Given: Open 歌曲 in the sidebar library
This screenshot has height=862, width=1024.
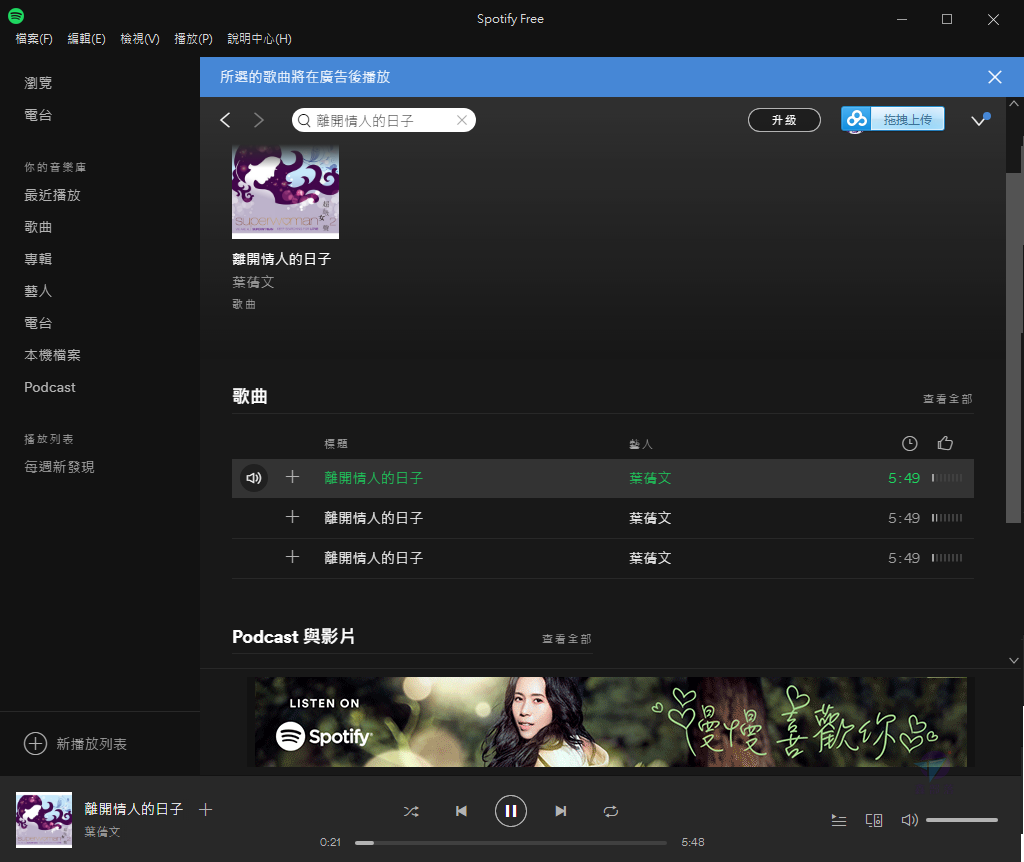Looking at the screenshot, I should click(38, 227).
